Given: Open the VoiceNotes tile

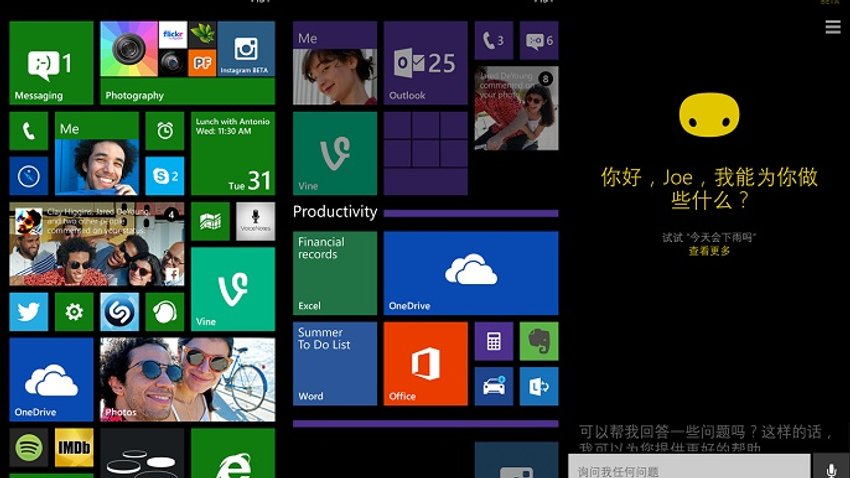Looking at the screenshot, I should [255, 222].
